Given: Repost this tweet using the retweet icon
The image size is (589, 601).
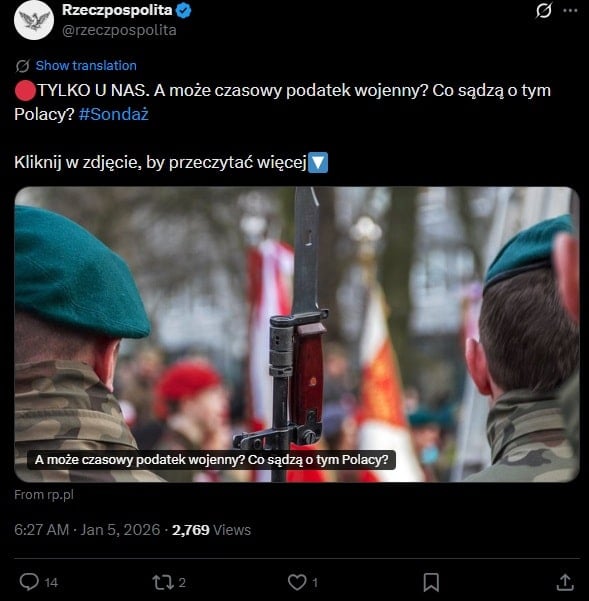Looking at the screenshot, I should [x=163, y=582].
